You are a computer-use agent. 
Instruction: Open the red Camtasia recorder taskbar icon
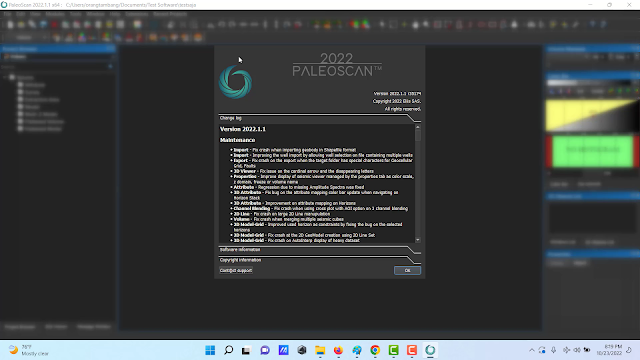point(412,350)
